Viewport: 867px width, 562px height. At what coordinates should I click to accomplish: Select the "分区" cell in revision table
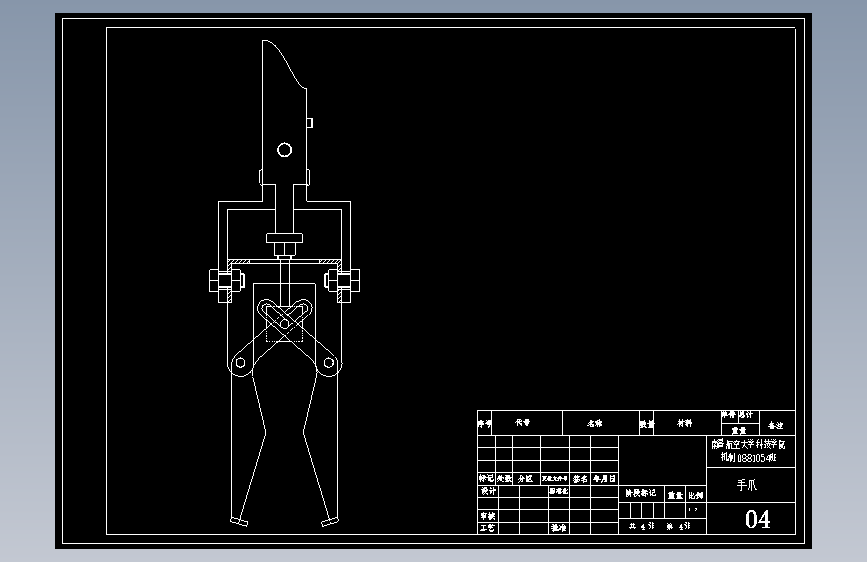point(525,479)
